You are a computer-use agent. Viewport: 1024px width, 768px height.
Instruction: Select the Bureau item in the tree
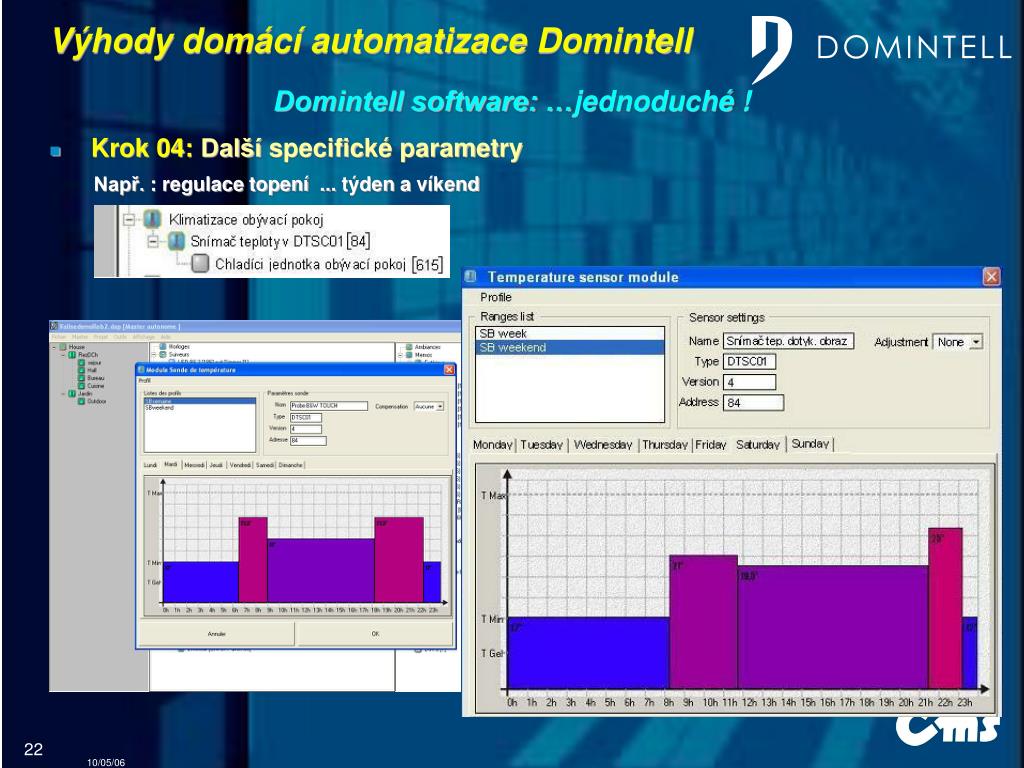coord(95,378)
